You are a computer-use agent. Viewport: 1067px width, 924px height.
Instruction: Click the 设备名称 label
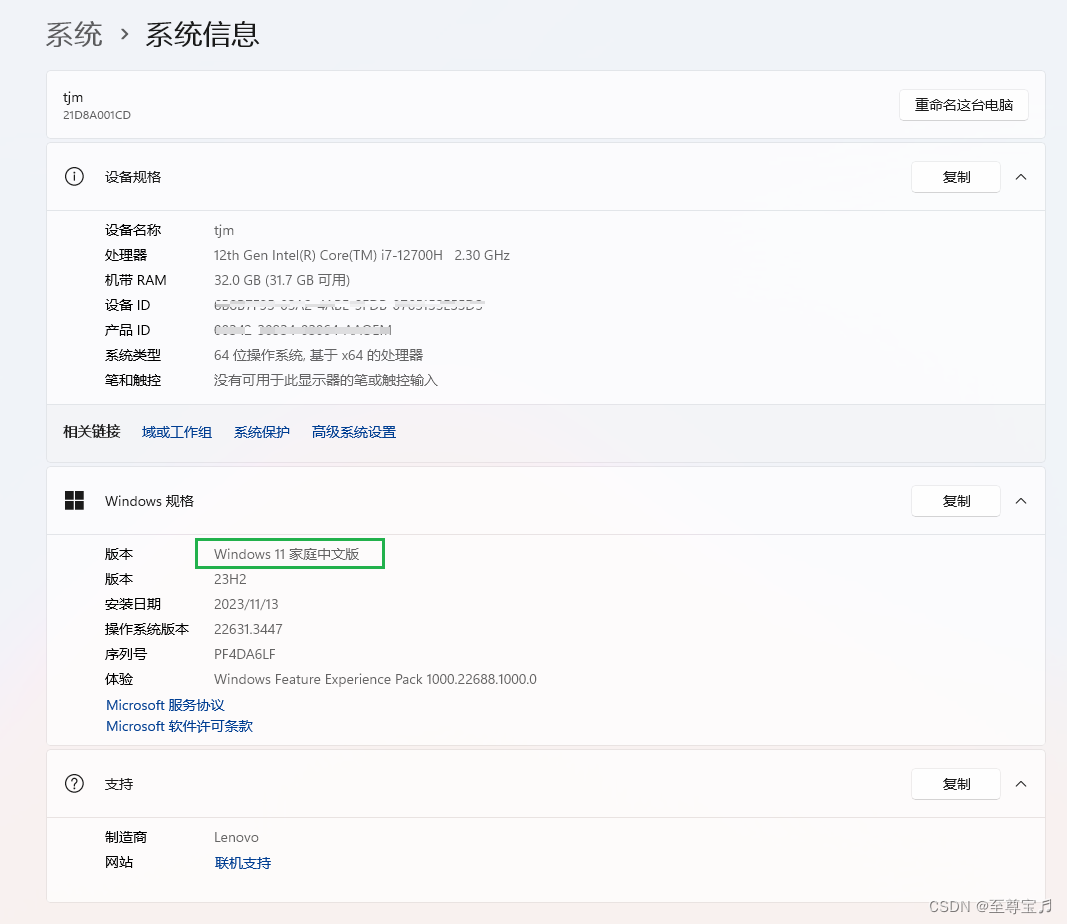tap(133, 230)
